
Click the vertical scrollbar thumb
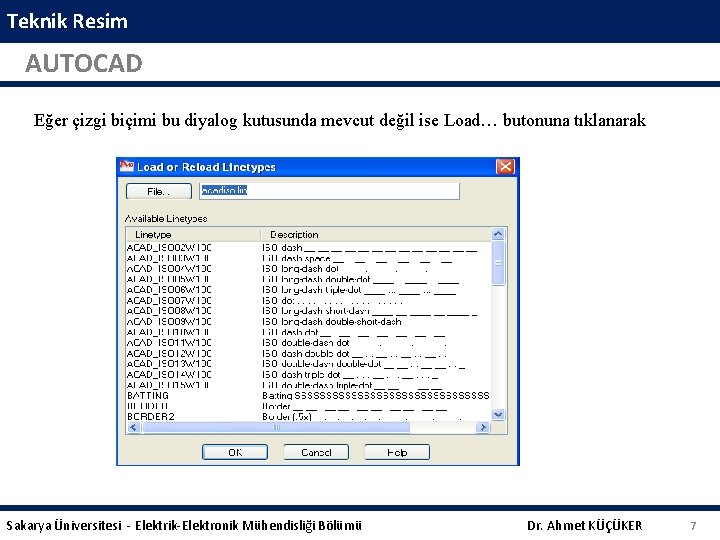498,263
